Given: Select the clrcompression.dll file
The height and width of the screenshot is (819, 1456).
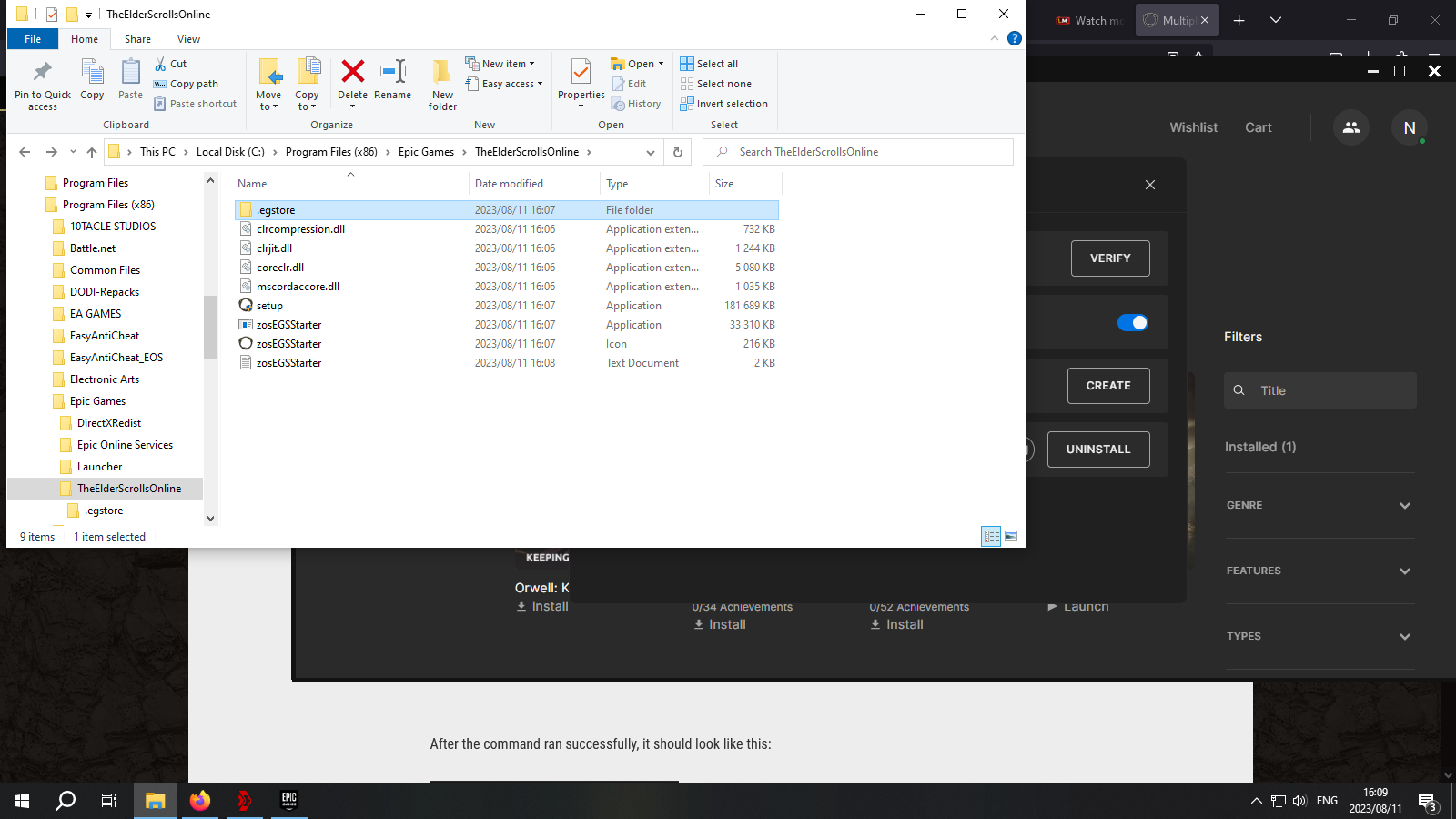Looking at the screenshot, I should click(x=508, y=229).
